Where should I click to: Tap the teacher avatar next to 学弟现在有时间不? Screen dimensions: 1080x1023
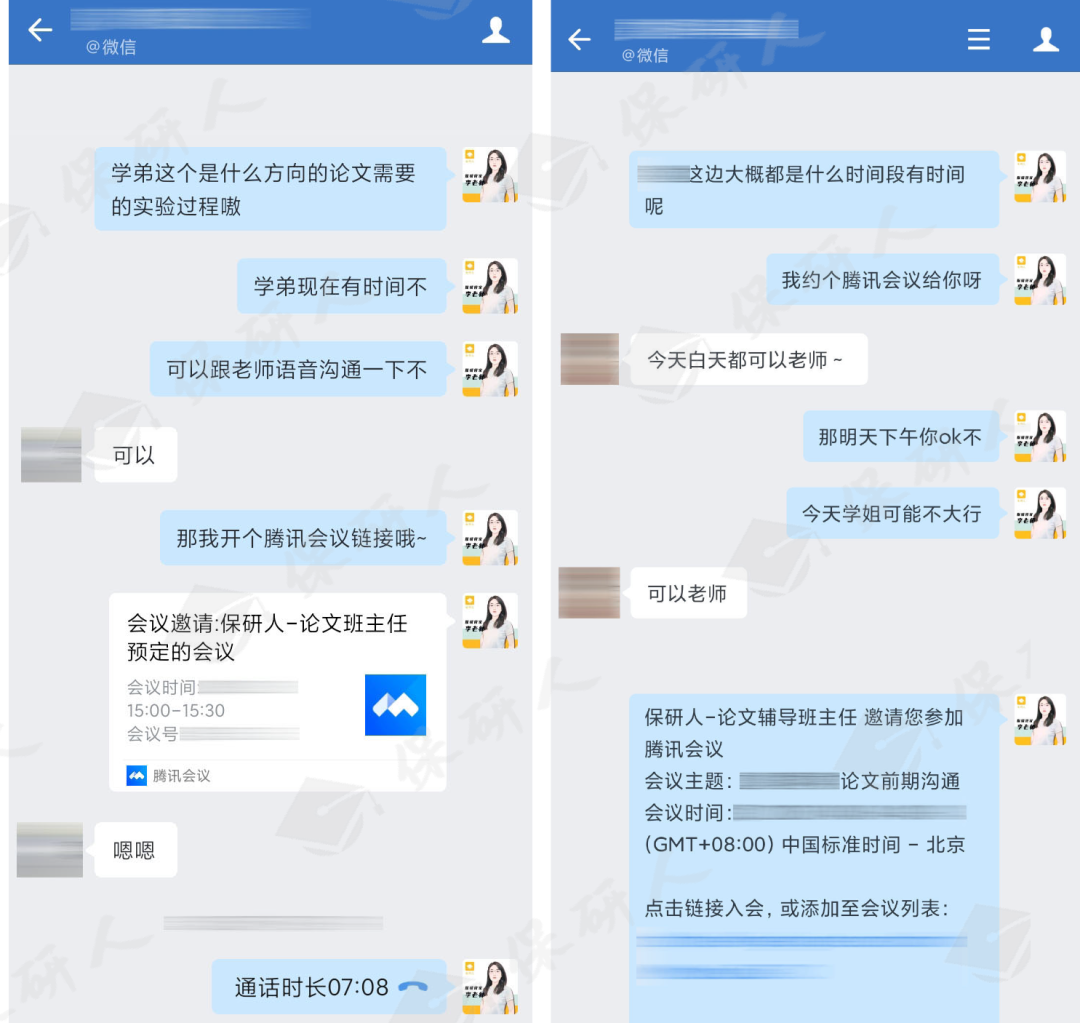click(490, 286)
